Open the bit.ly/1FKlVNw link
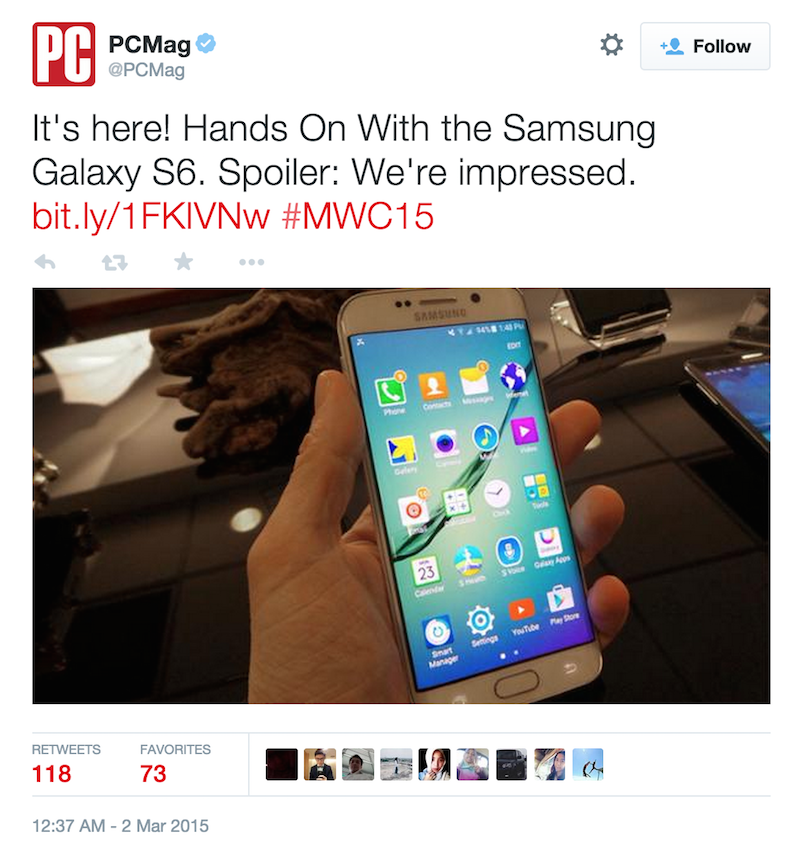 (x=151, y=216)
